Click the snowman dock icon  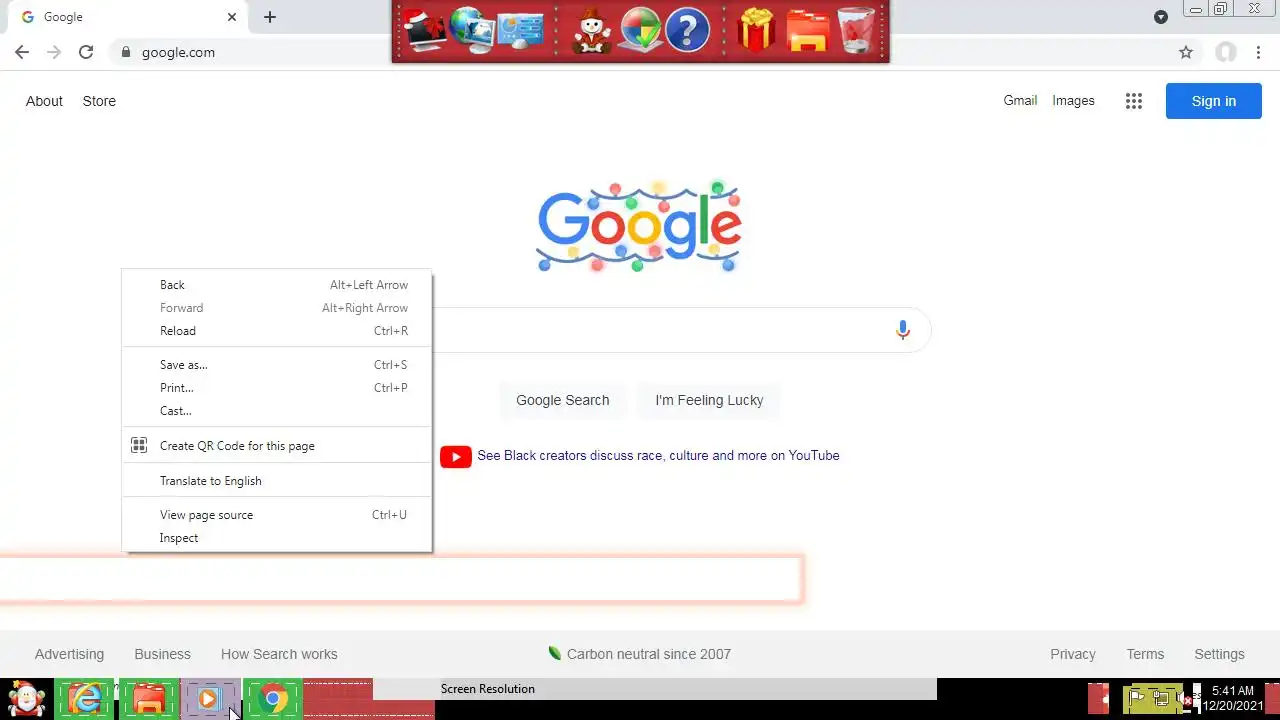[x=592, y=31]
